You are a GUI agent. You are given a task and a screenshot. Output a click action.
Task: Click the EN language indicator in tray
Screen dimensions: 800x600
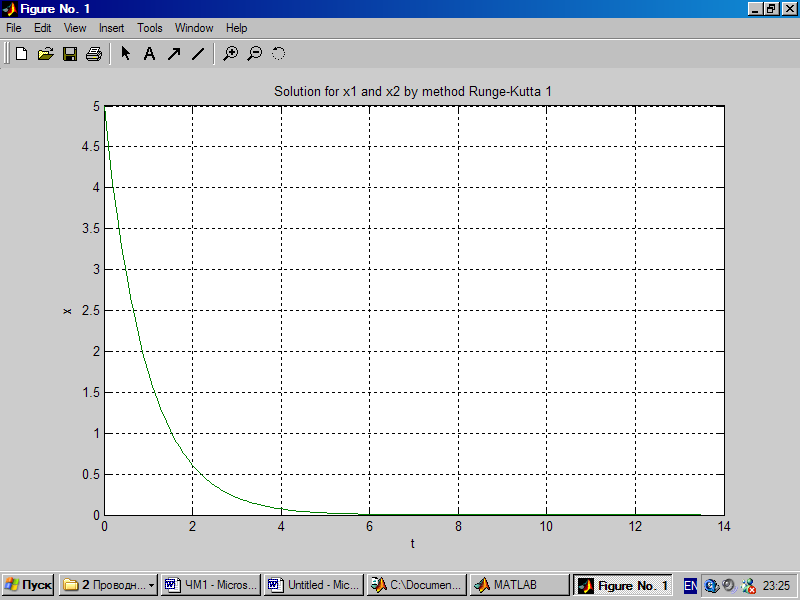click(690, 585)
